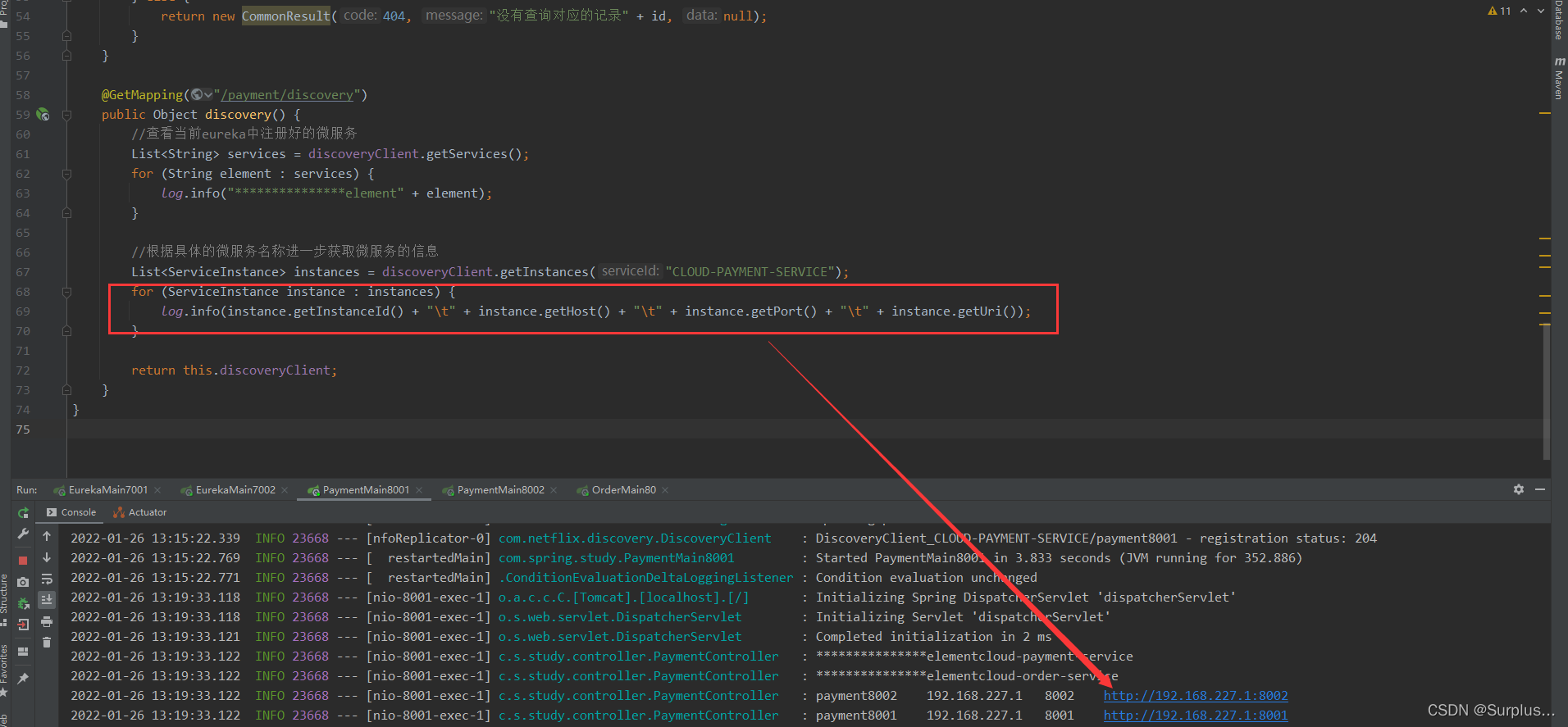
Task: Click o.s.web.servlet.DispatcherServlet in 'Completed initialization' row
Action: pos(620,637)
